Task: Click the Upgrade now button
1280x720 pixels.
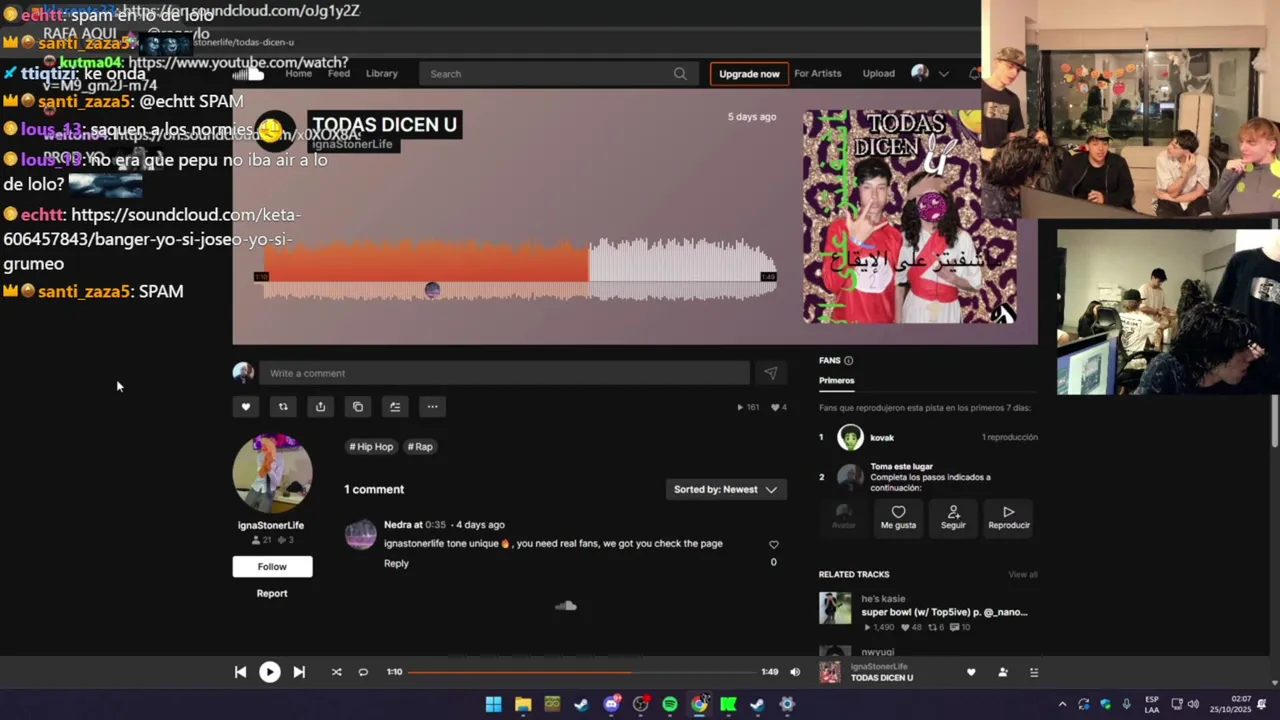Action: click(749, 74)
